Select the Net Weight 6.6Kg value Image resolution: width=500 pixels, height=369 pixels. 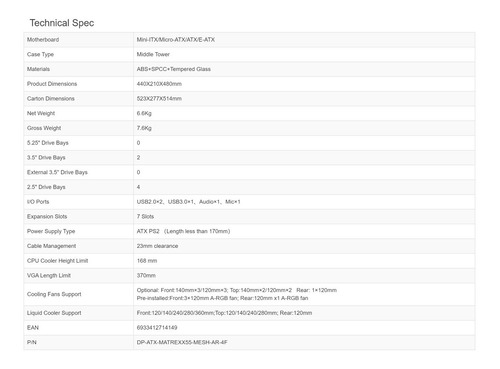(x=144, y=113)
